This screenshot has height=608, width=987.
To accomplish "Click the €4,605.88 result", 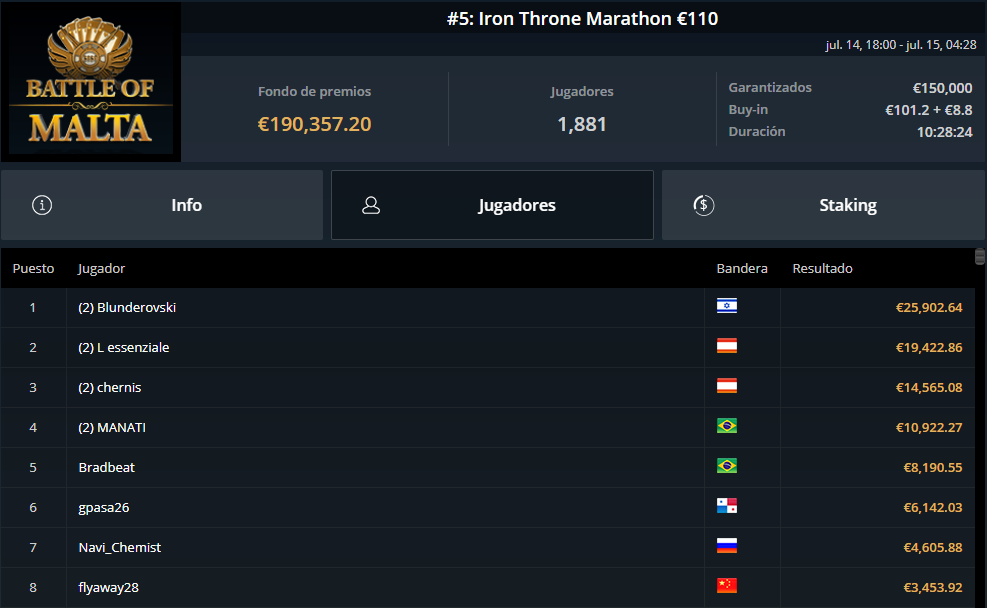I will tap(933, 548).
